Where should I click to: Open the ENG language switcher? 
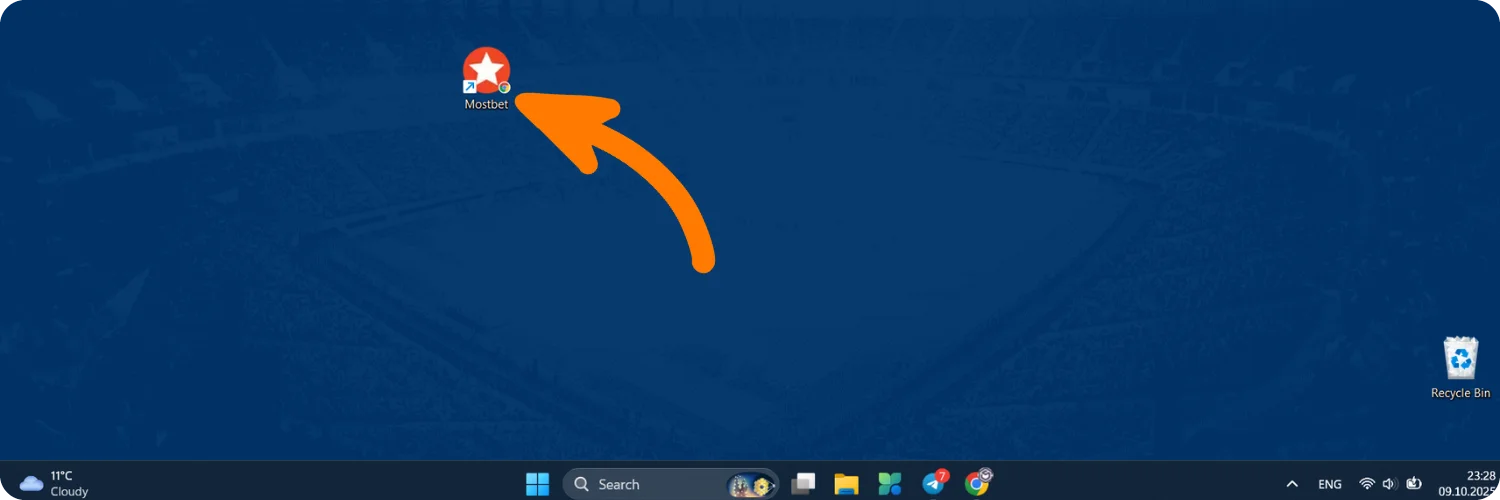[1330, 484]
